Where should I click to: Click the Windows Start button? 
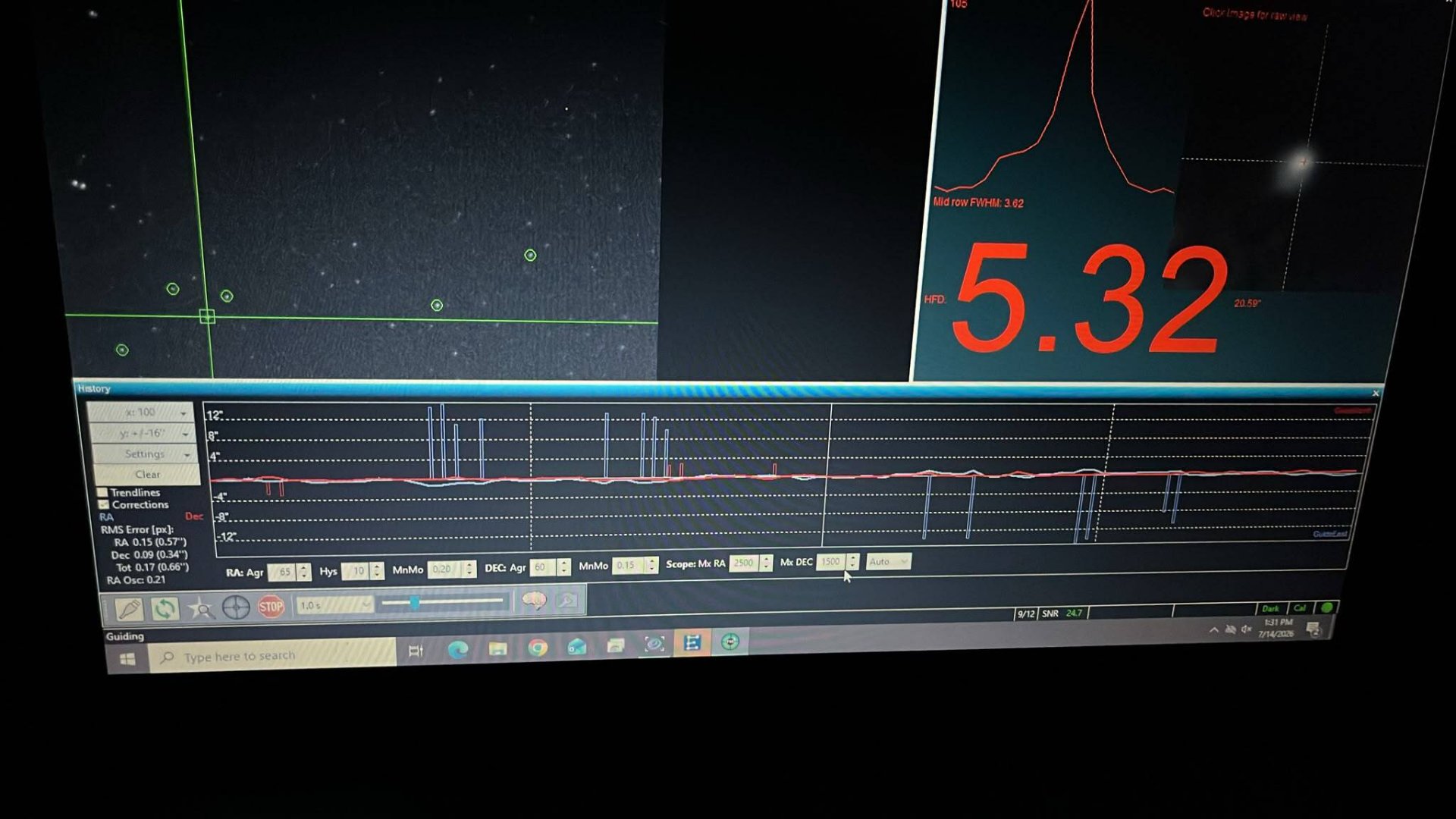pyautogui.click(x=127, y=659)
